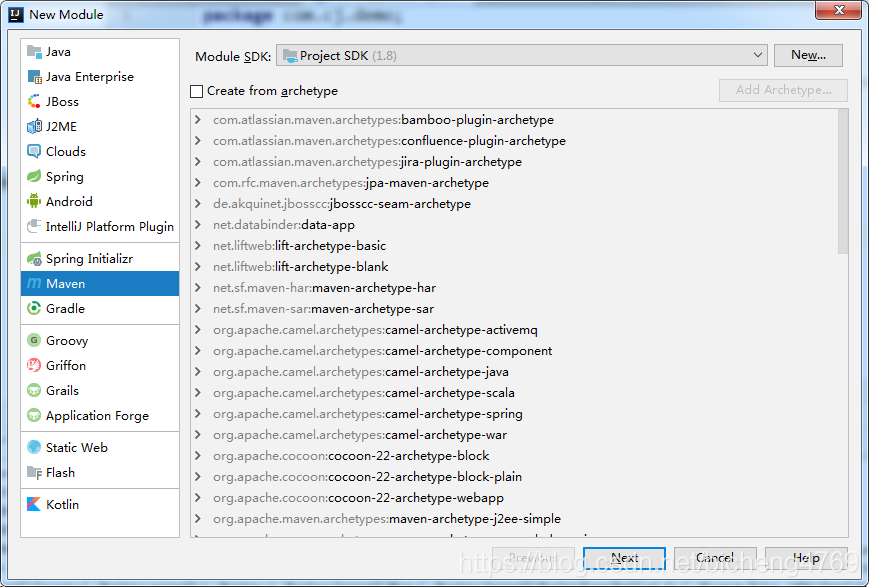Click the Help button

[806, 558]
